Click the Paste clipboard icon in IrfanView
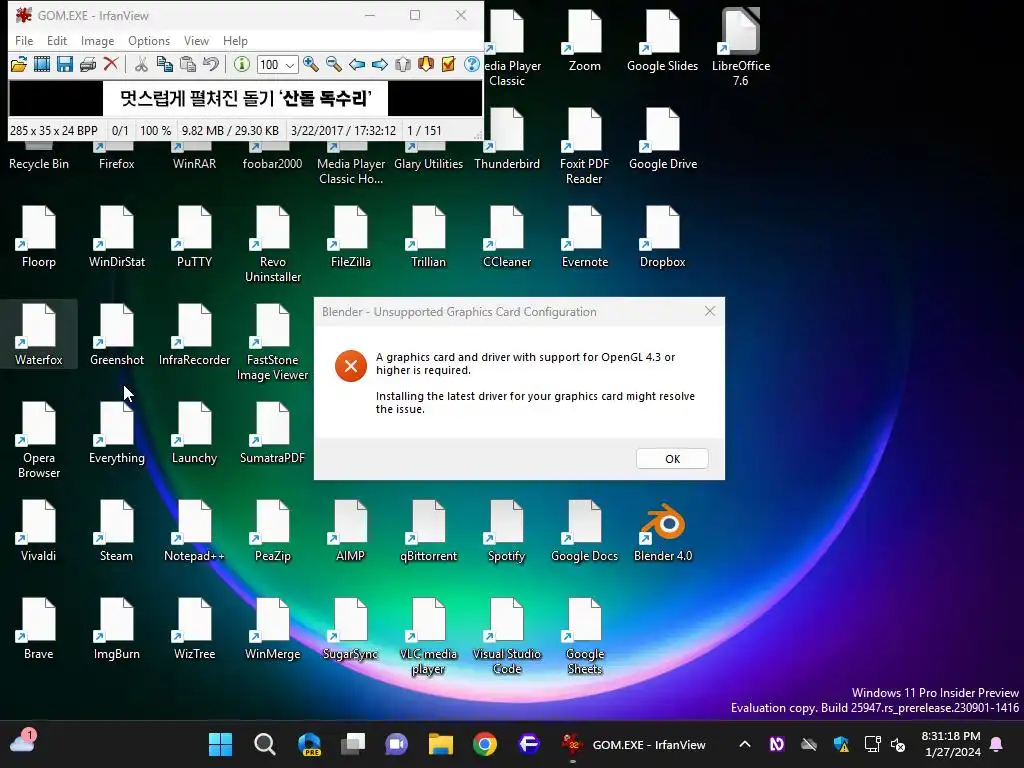1024x768 pixels. point(187,64)
